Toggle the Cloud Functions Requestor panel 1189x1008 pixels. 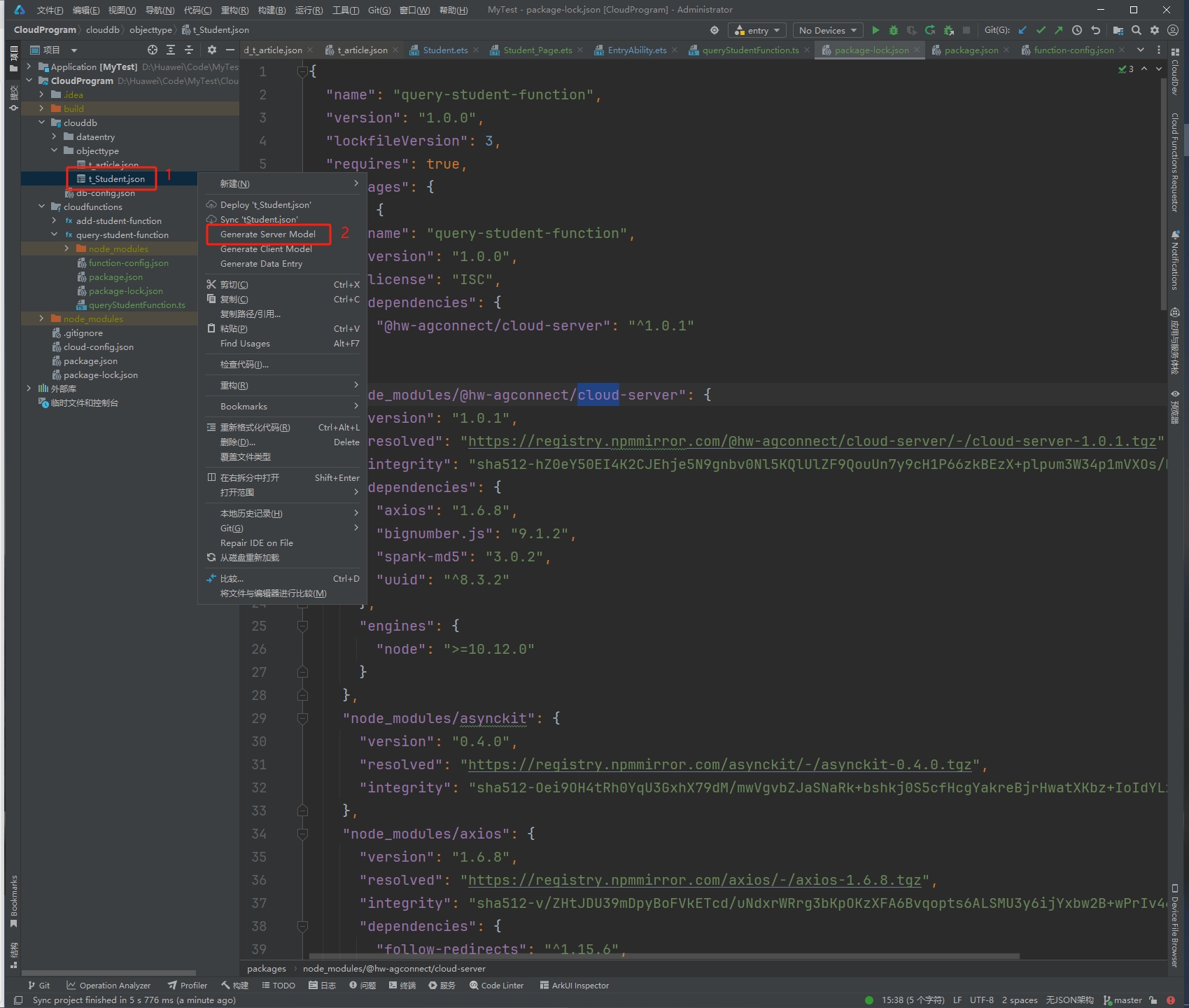click(1174, 162)
